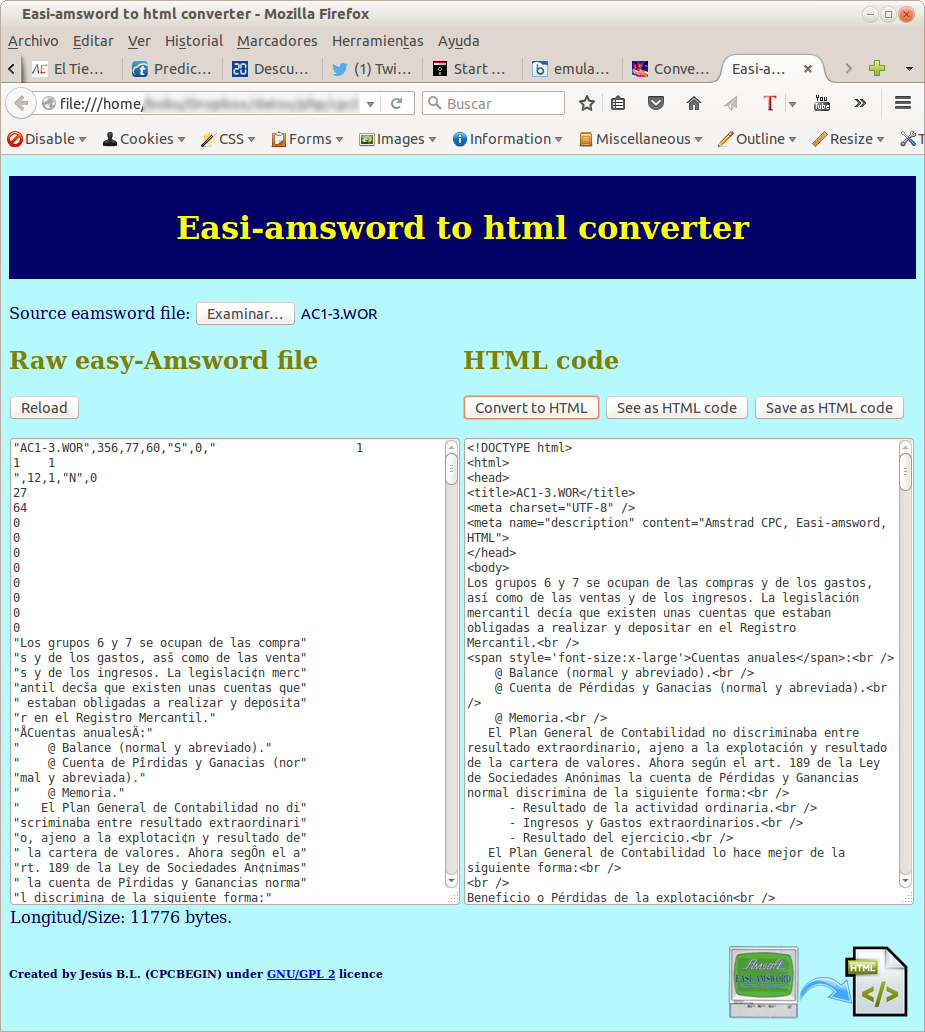
Task: Click down arrow of HTML textarea scrollbar
Action: [905, 880]
